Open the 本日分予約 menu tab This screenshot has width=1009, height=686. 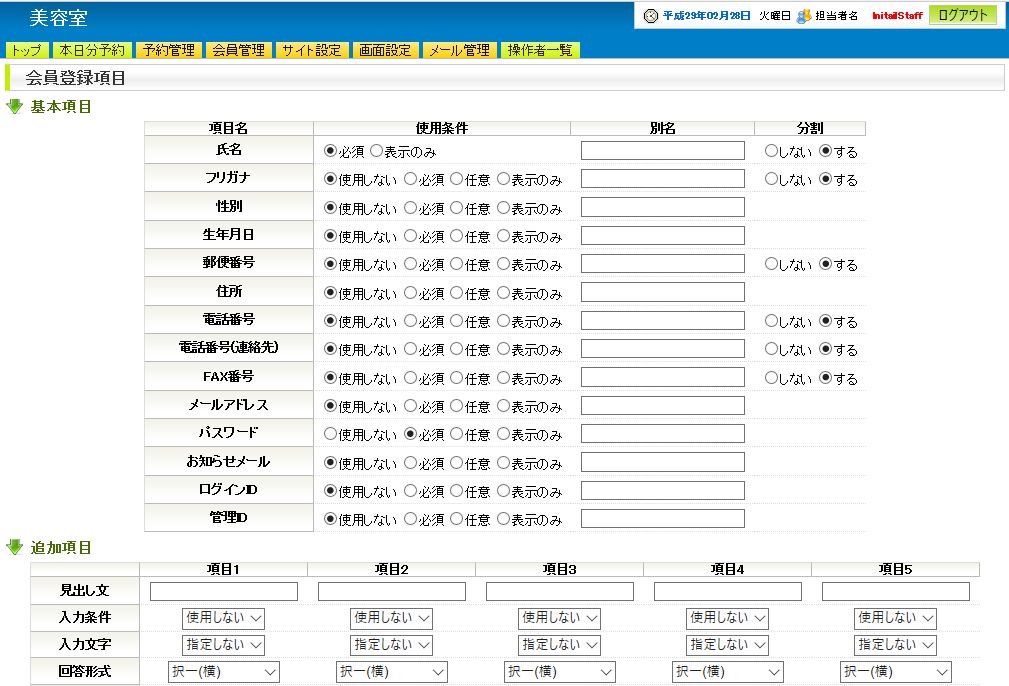tap(92, 50)
